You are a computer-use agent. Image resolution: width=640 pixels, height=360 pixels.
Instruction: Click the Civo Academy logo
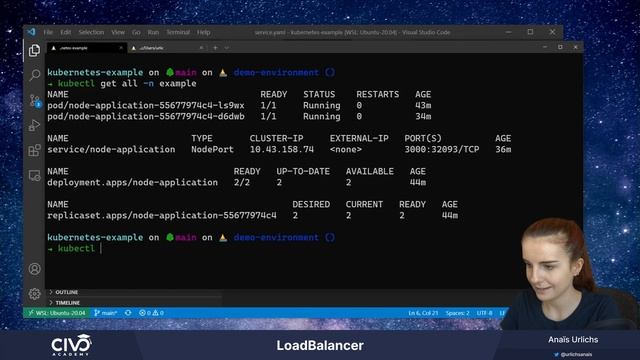[71, 345]
